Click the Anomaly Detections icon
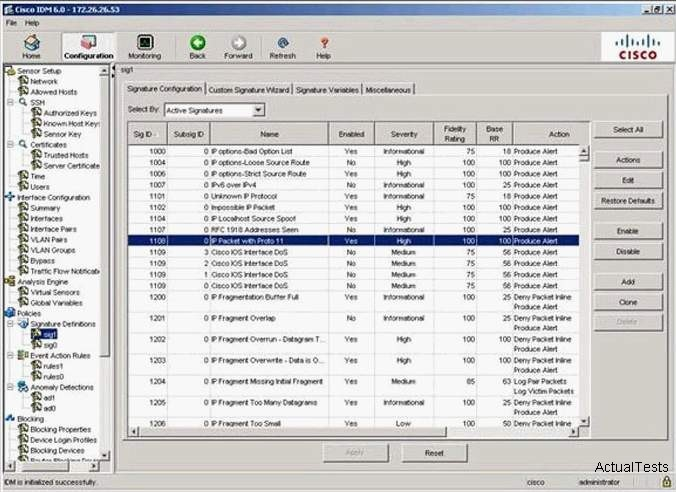The image size is (676, 492). point(23,386)
